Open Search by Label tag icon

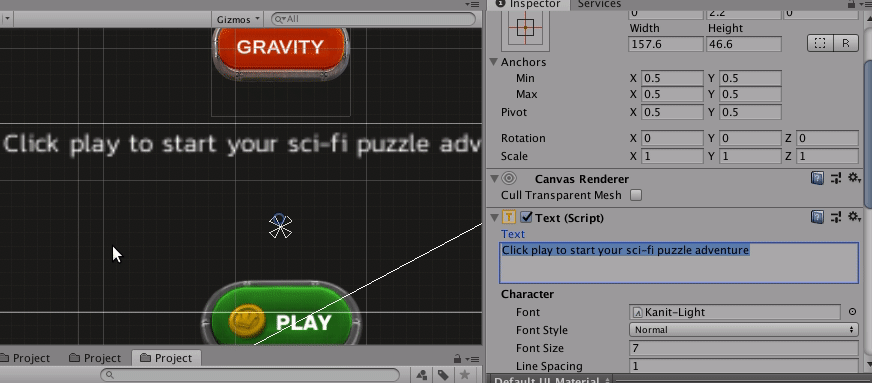coord(443,375)
